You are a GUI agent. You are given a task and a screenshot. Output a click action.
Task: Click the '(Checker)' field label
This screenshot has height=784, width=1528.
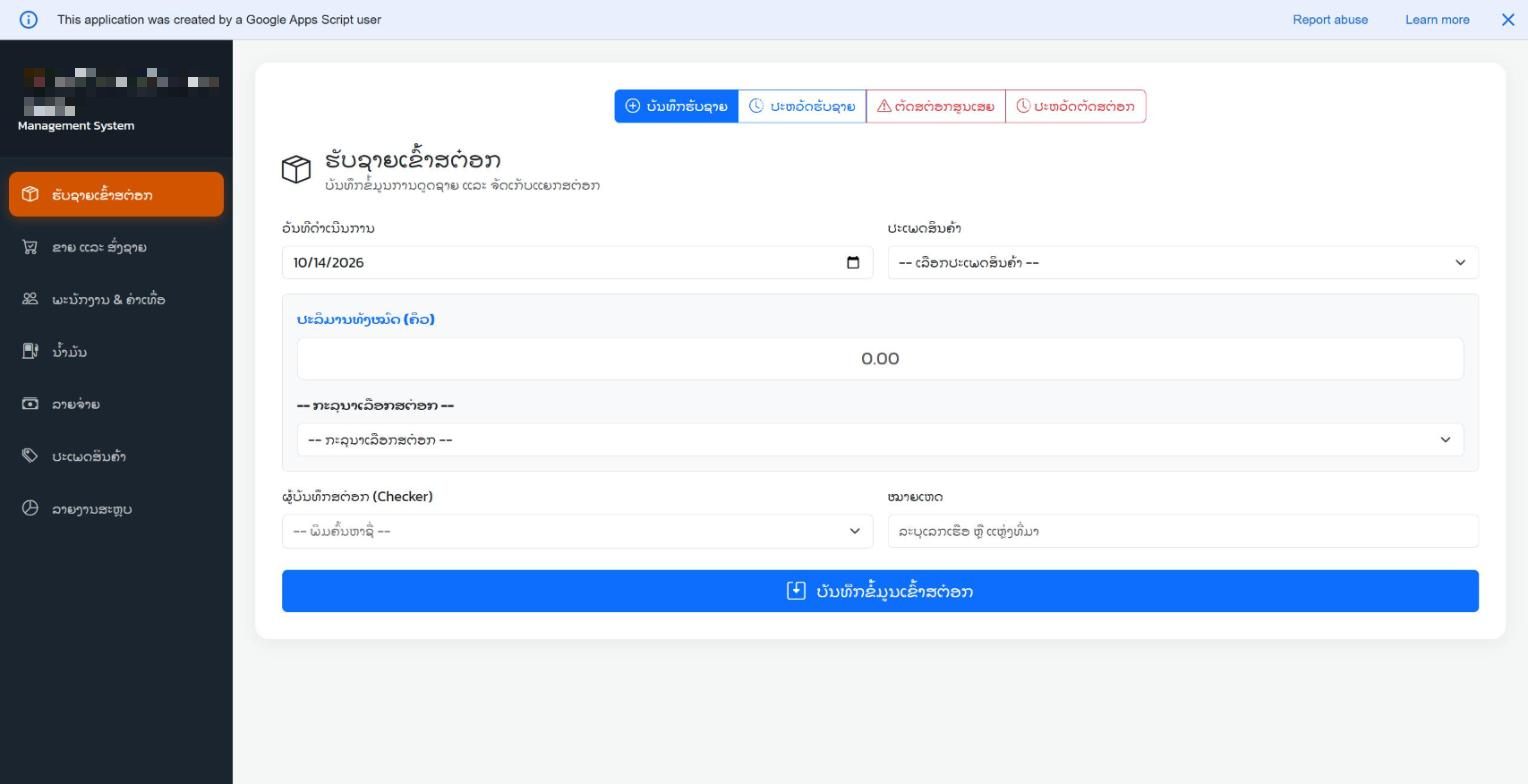click(x=403, y=496)
